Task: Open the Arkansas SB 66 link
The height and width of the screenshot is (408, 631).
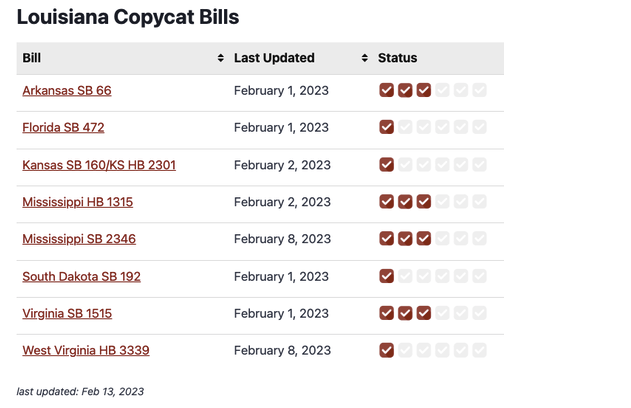Action: (67, 91)
